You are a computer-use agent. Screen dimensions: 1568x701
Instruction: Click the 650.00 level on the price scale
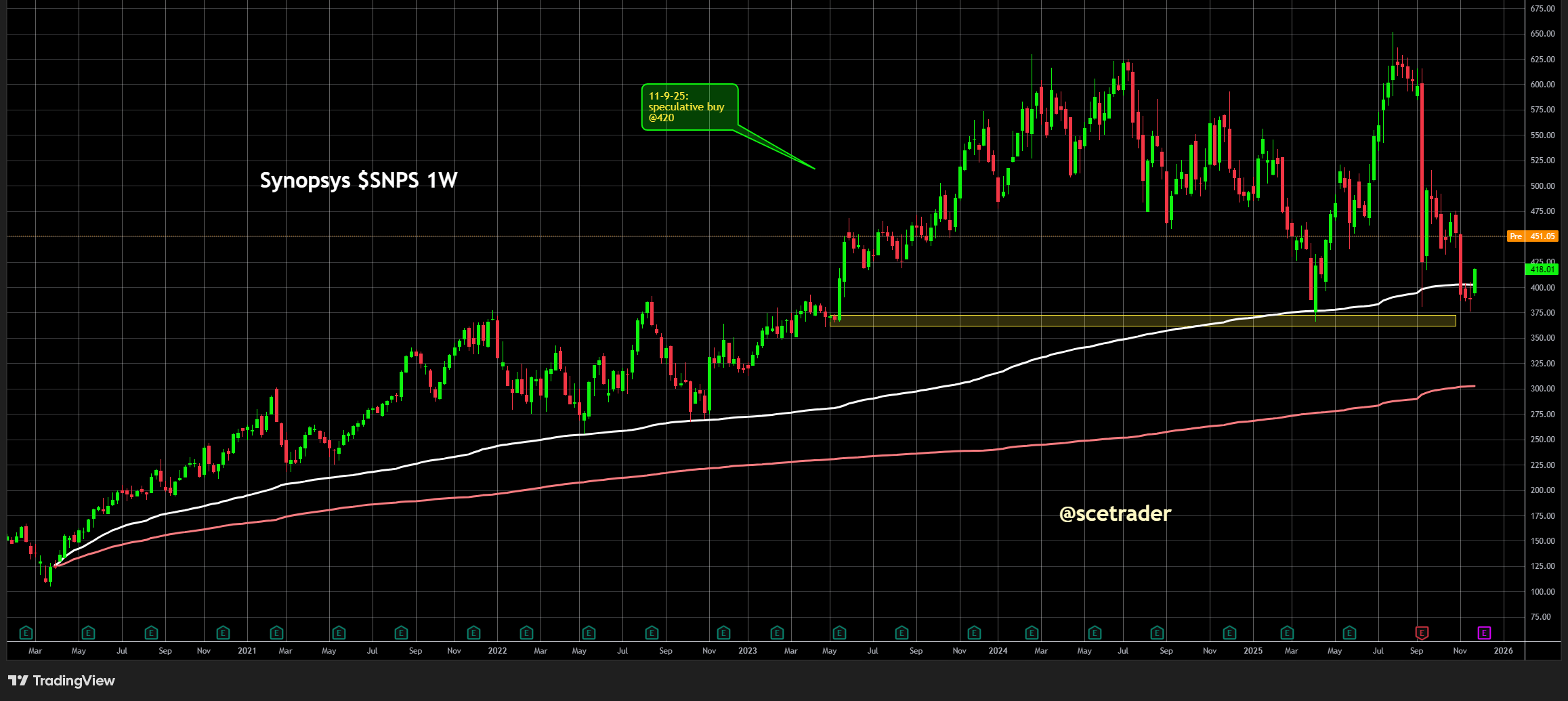1542,34
